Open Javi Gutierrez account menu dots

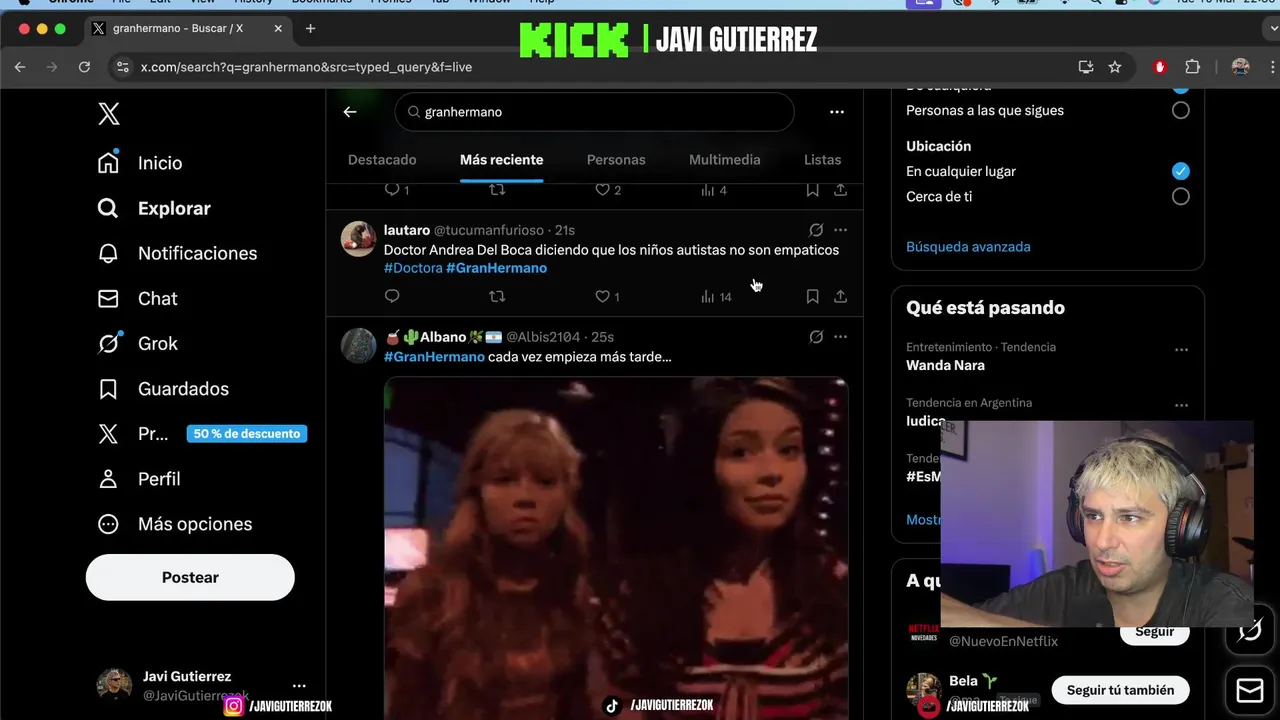299,685
